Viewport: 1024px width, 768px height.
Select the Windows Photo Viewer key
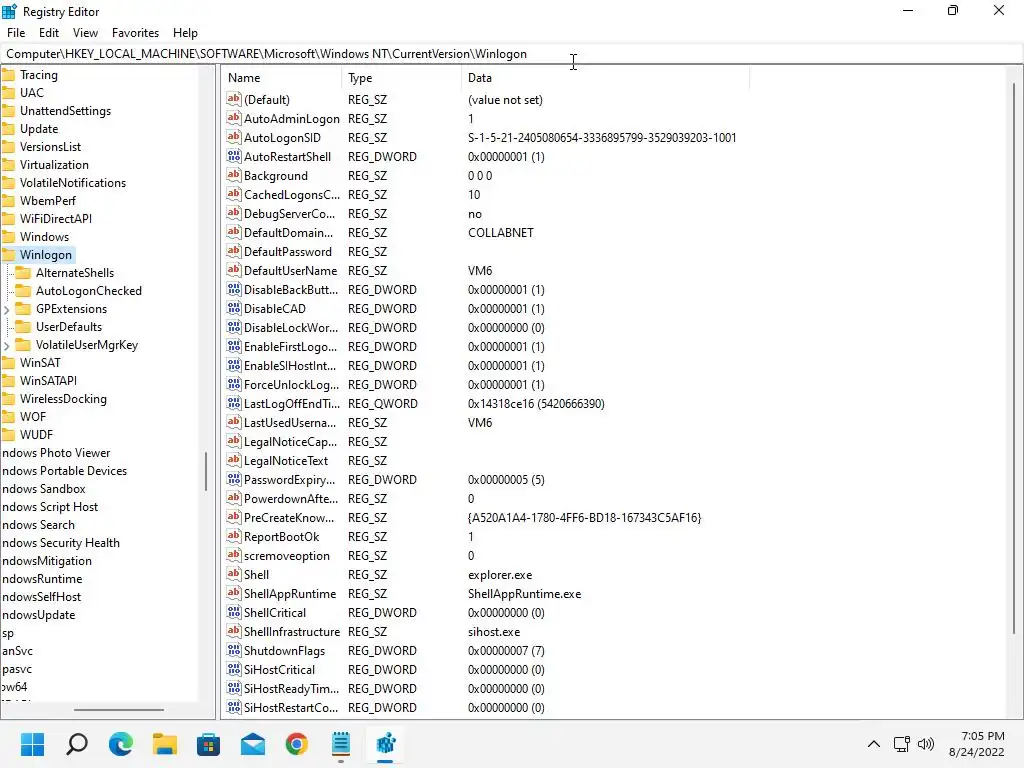(56, 453)
